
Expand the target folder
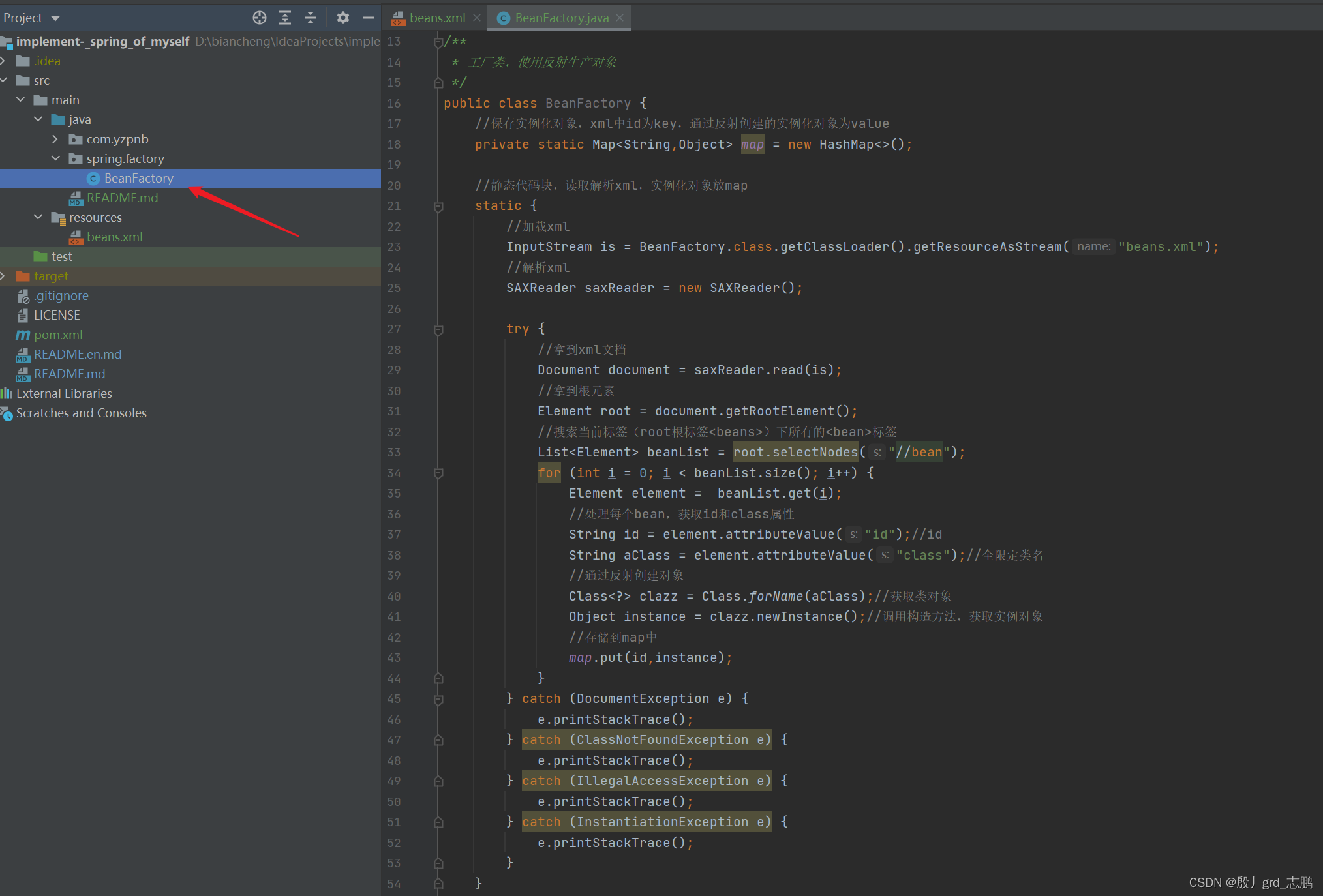point(4,276)
